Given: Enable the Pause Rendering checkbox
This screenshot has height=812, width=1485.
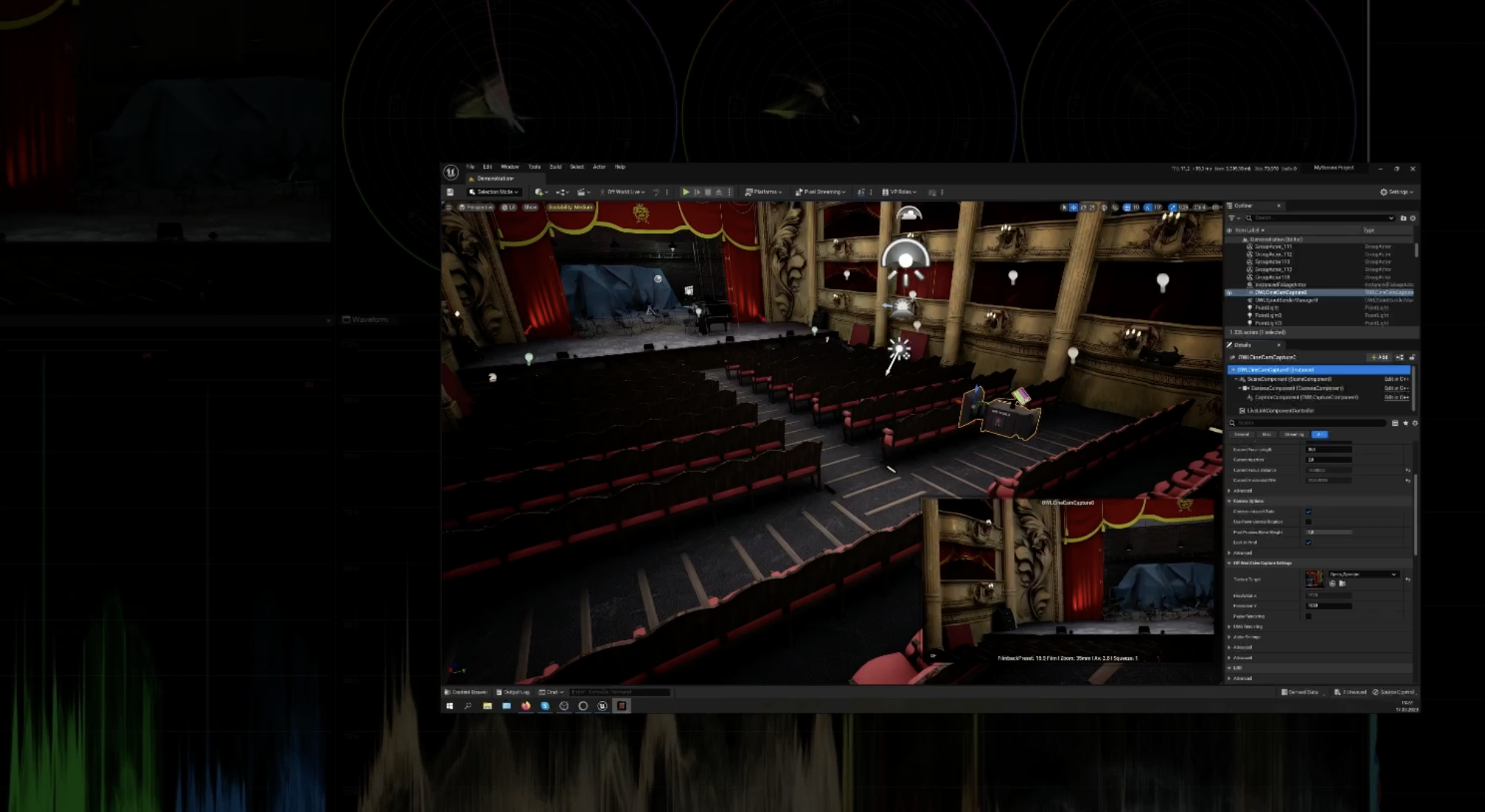Looking at the screenshot, I should (x=1308, y=616).
